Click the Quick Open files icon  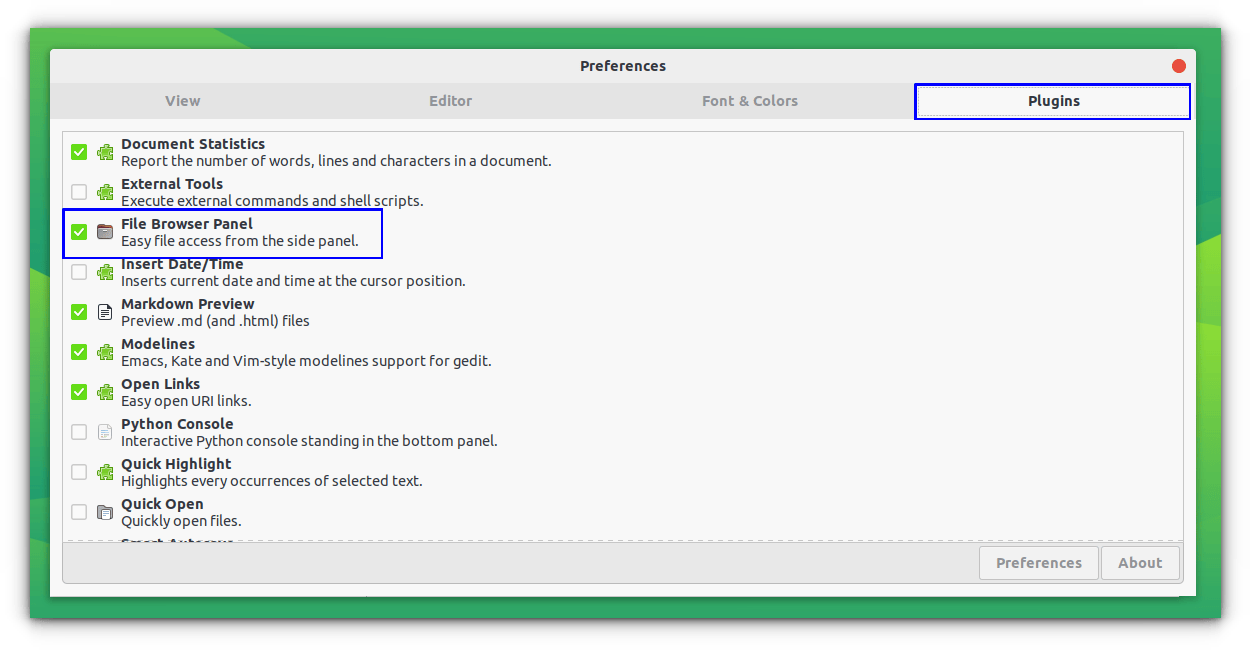[x=105, y=512]
